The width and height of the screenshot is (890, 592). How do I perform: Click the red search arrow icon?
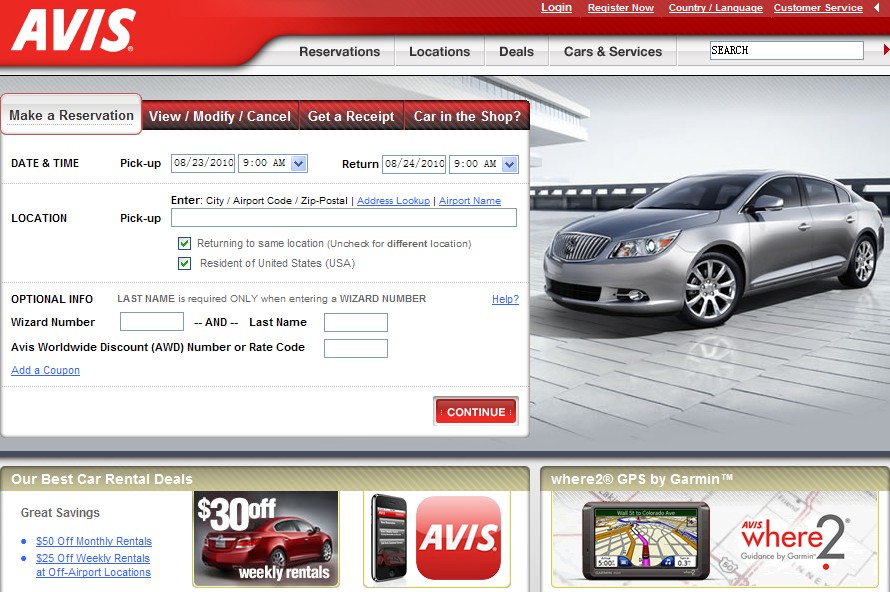coord(885,50)
